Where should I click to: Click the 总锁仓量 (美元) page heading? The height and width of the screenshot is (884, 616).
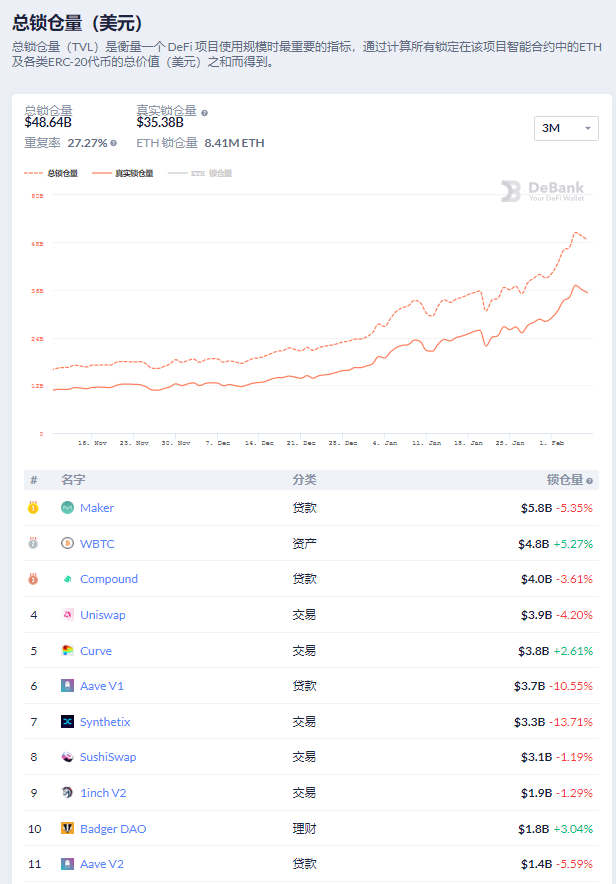(x=78, y=23)
